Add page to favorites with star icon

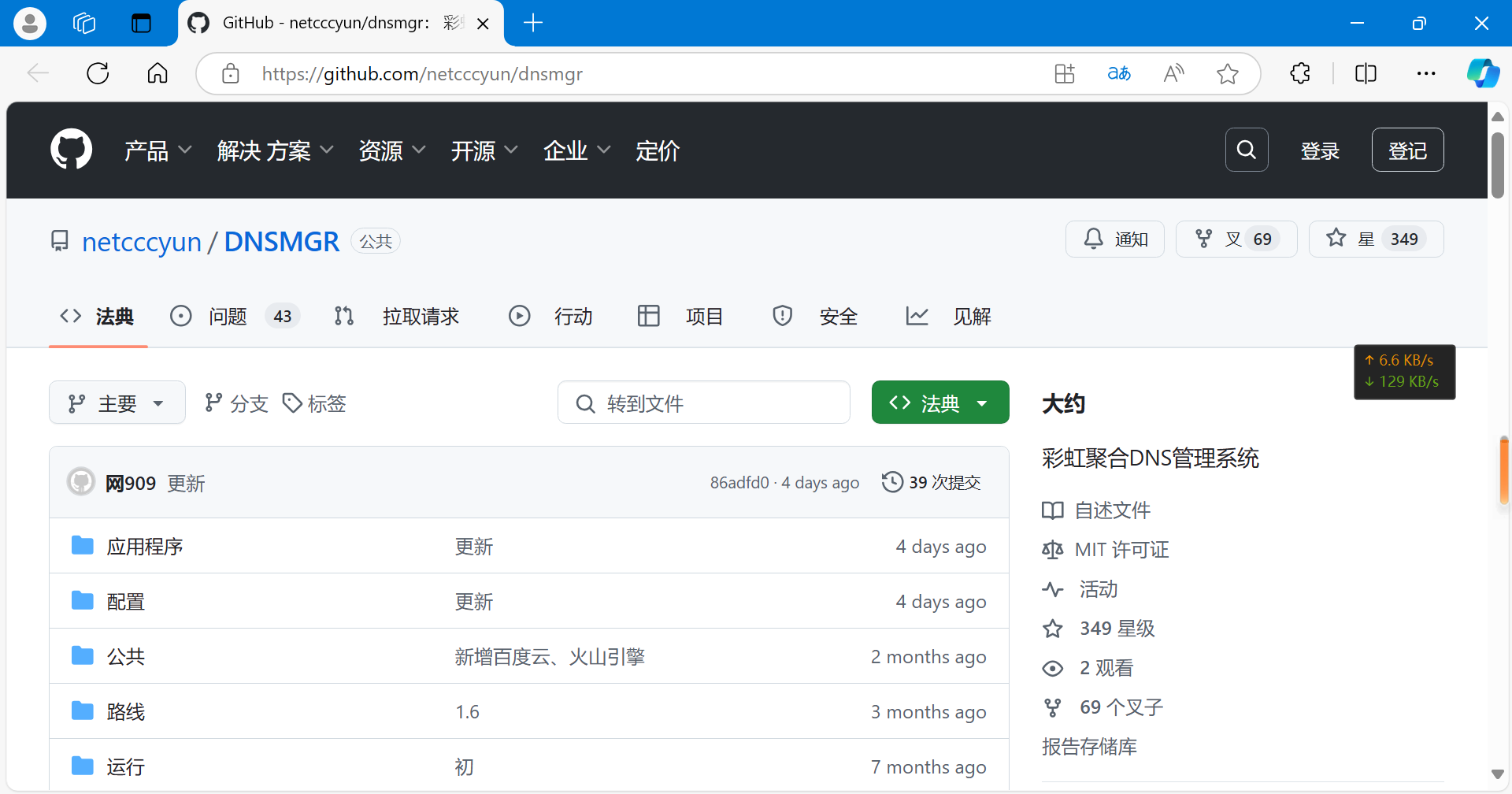(1227, 74)
